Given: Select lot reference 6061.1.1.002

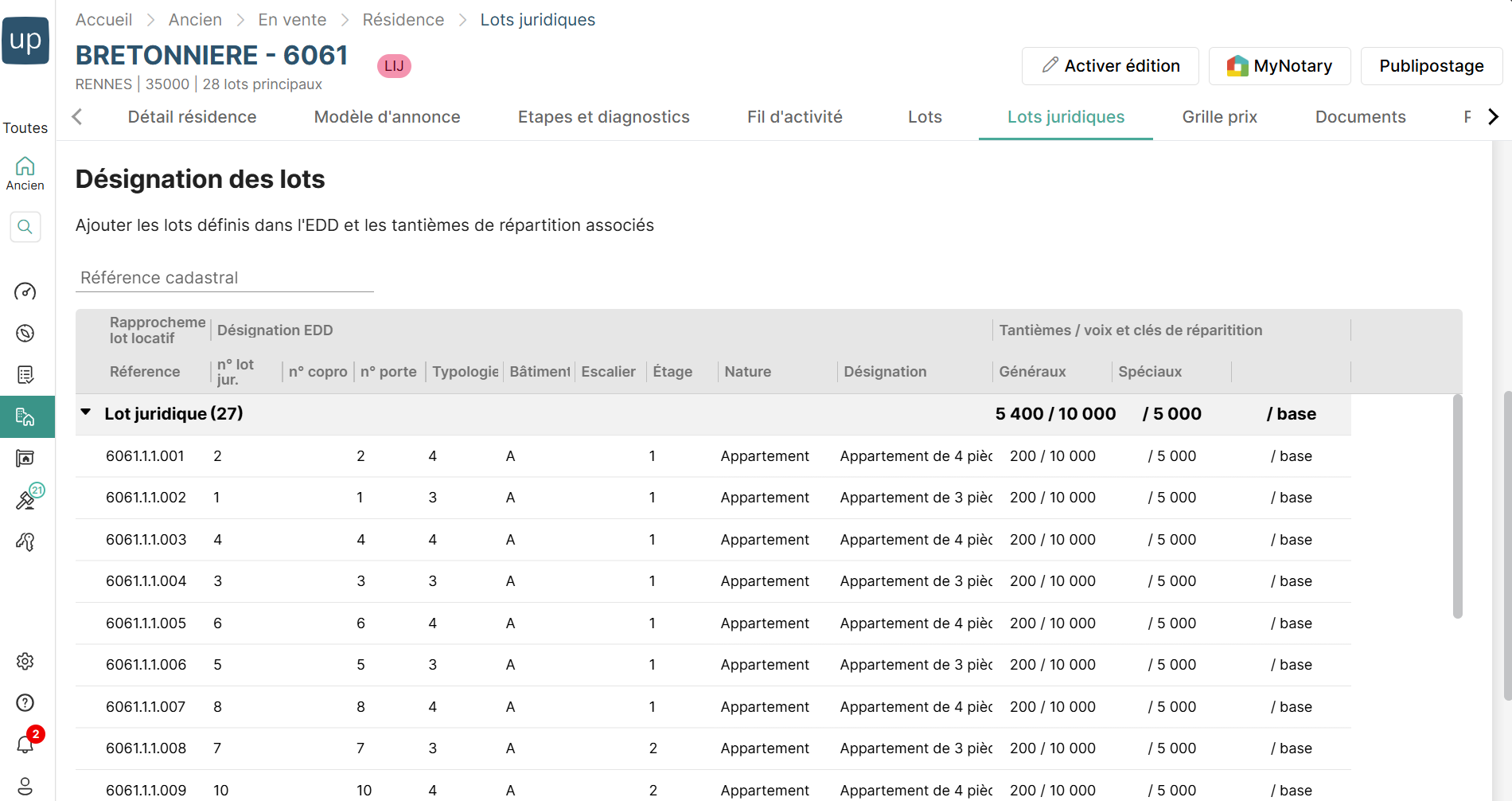Looking at the screenshot, I should pos(146,498).
